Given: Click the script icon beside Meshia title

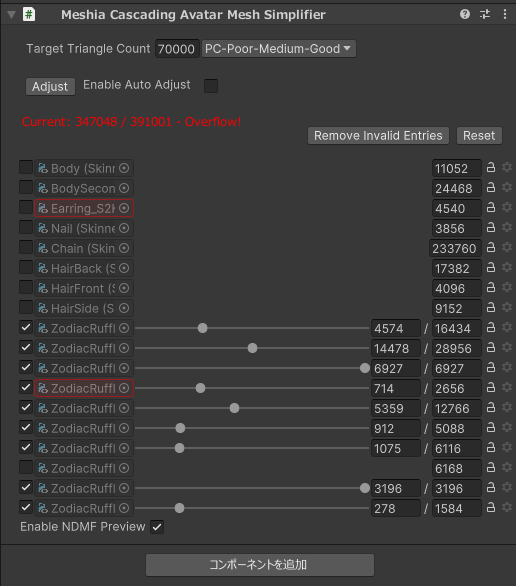Looking at the screenshot, I should pyautogui.click(x=29, y=15).
